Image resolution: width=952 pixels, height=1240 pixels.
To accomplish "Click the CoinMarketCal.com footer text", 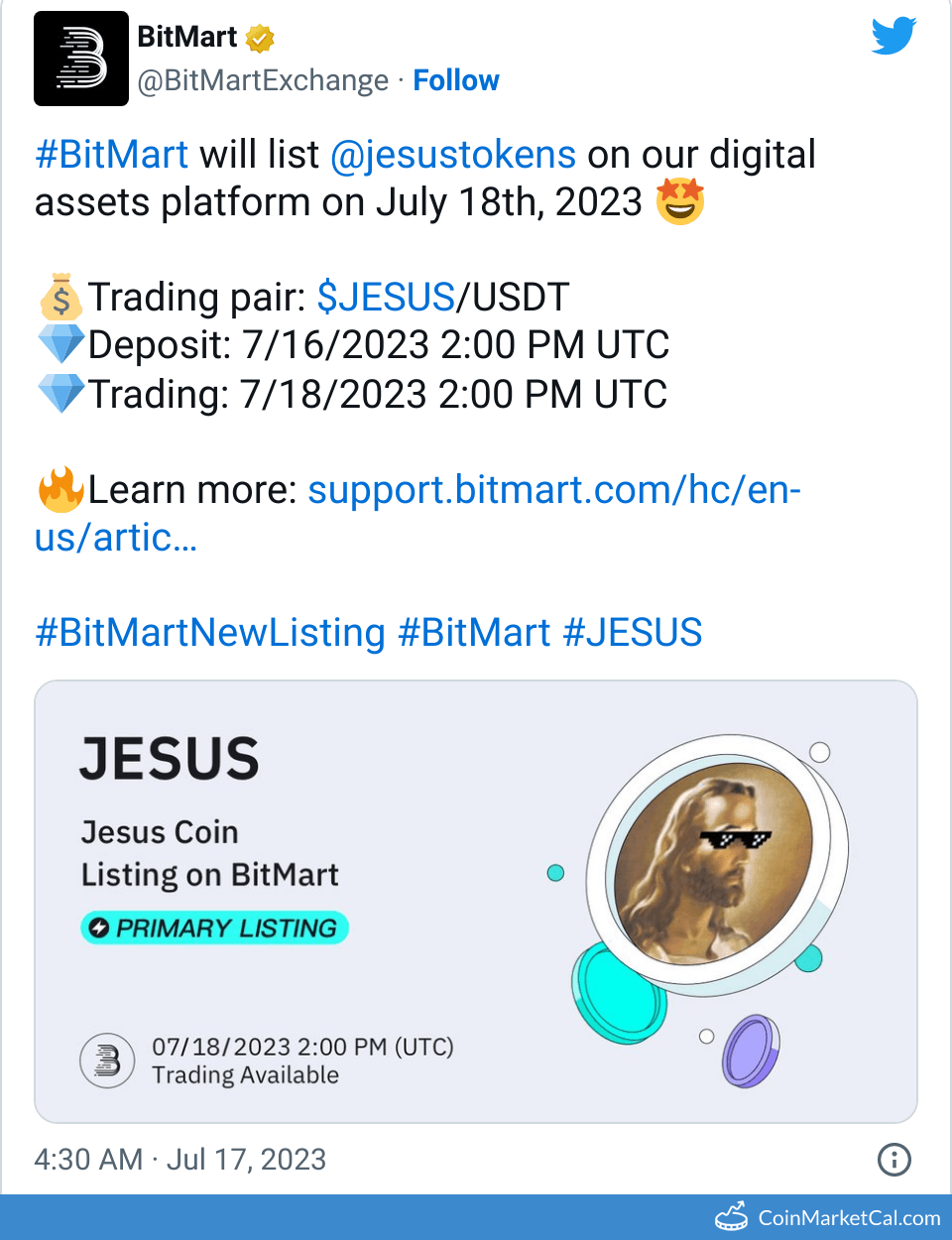I will [849, 1217].
